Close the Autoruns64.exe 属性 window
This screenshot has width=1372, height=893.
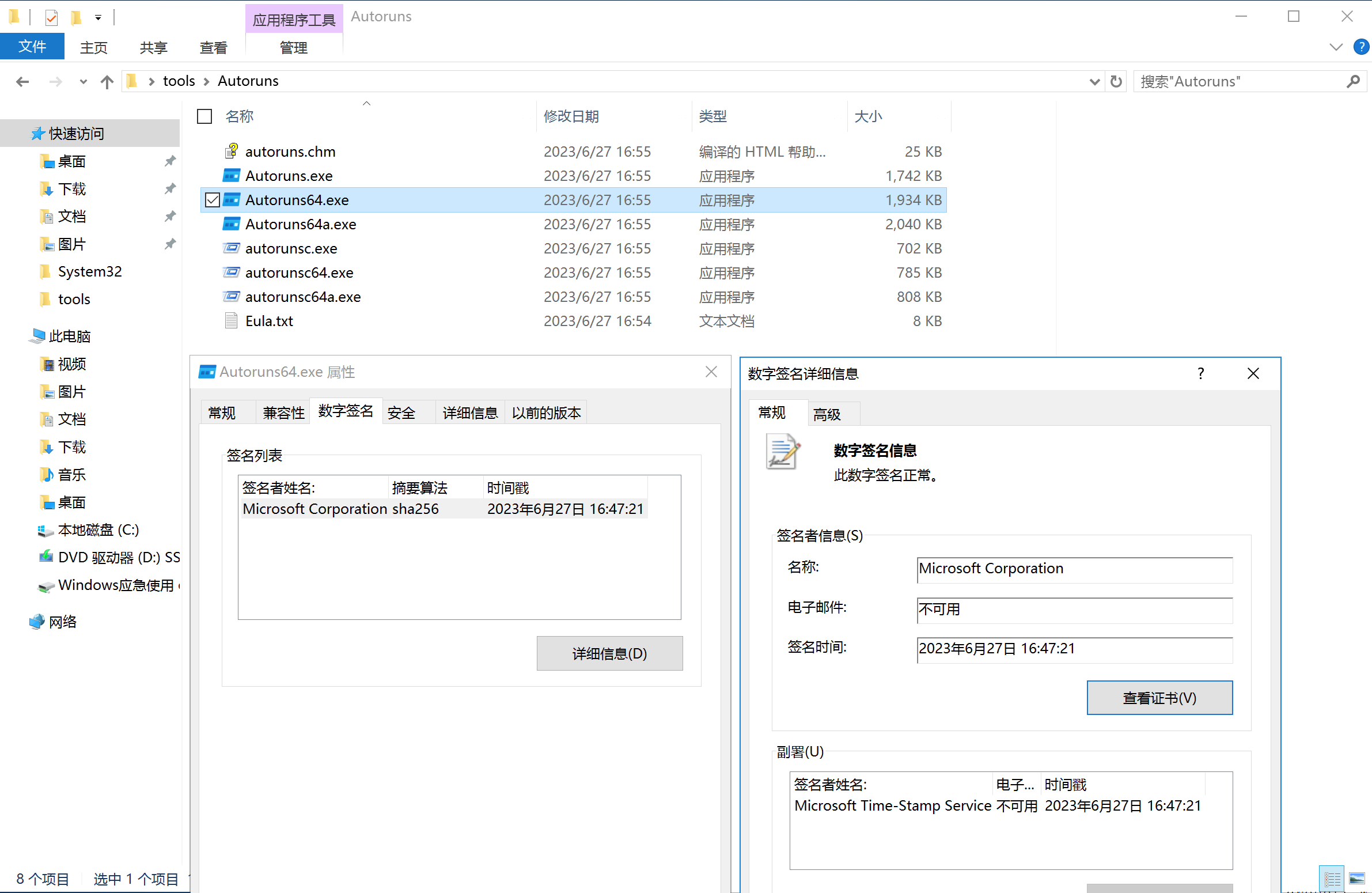(x=711, y=372)
